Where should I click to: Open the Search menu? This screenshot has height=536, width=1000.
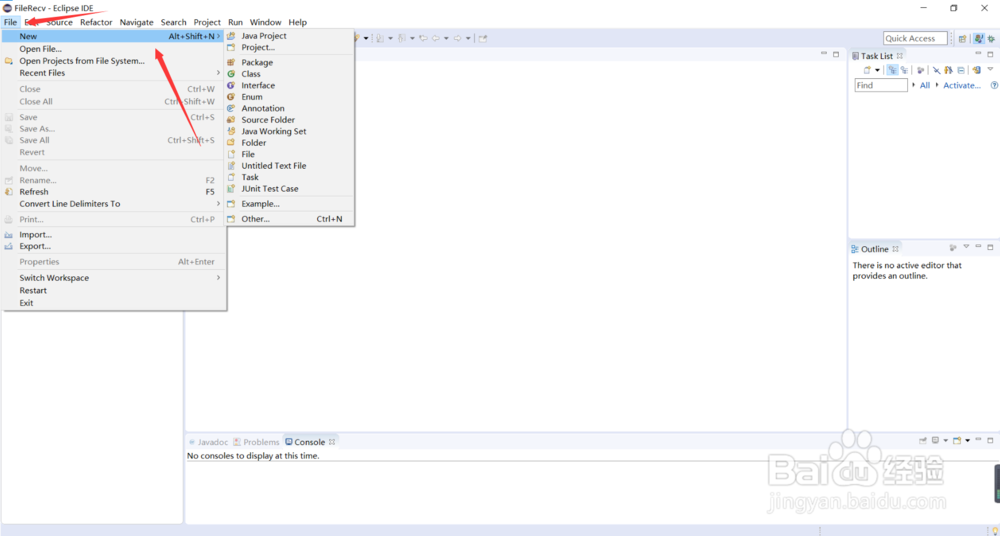coord(173,22)
